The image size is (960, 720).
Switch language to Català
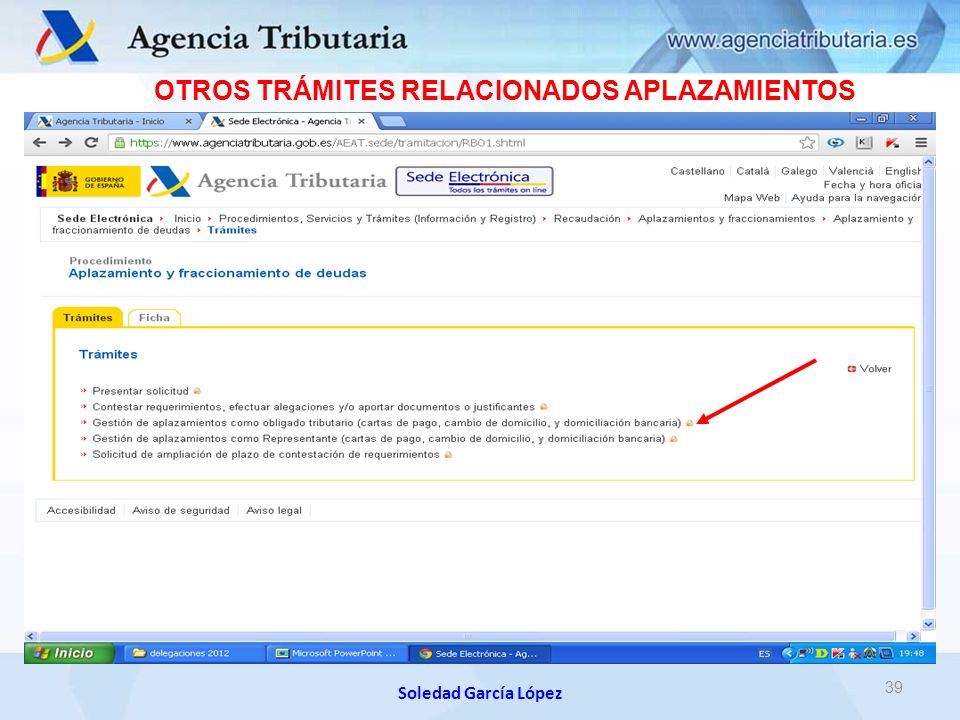coord(752,171)
